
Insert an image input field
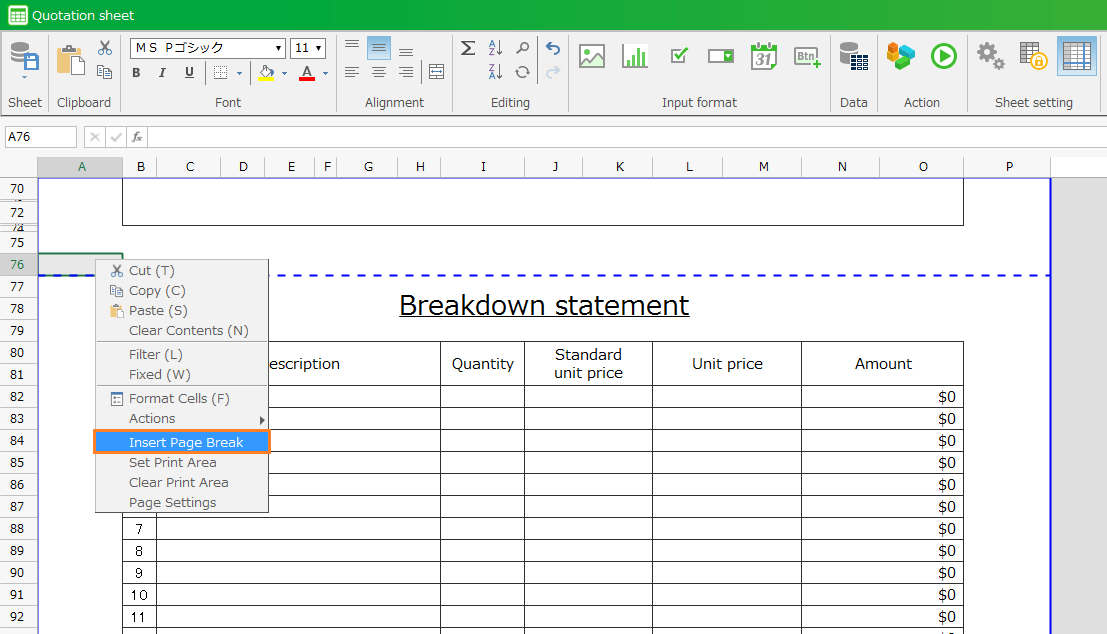[592, 57]
